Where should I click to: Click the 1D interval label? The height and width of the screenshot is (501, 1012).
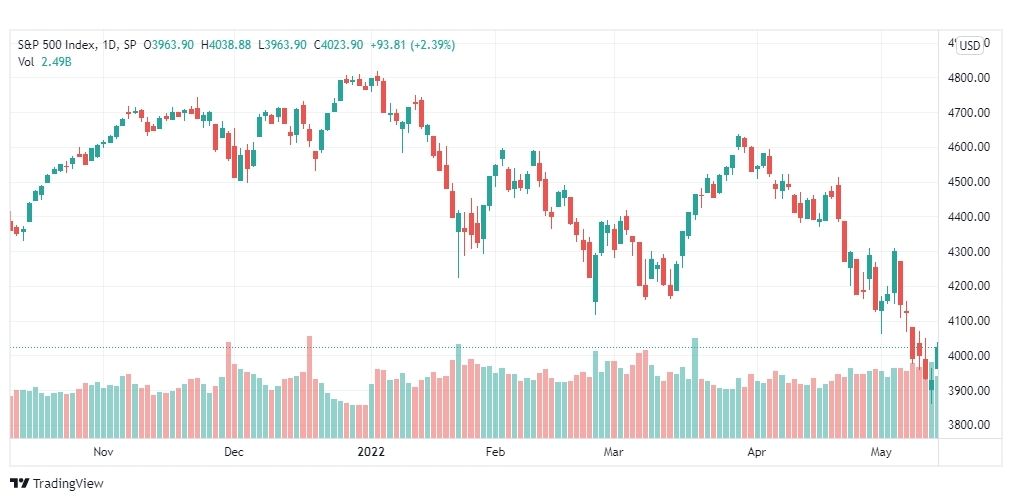click(x=110, y=45)
